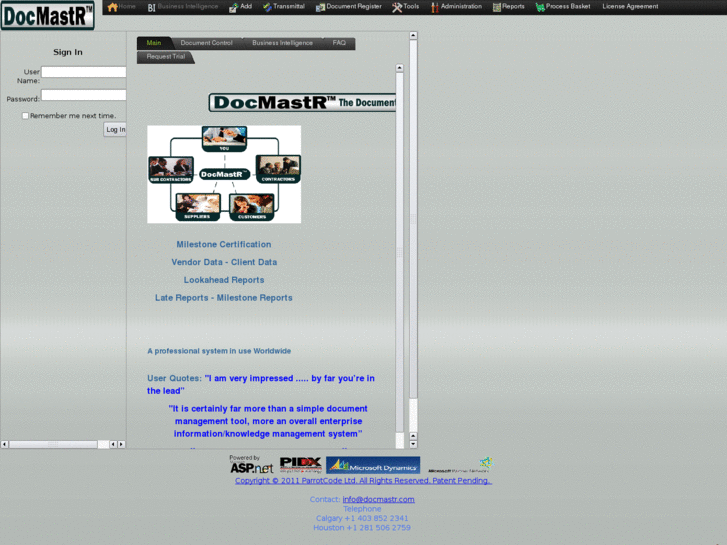Click the Lookahead Reports text
This screenshot has height=545, width=727.
(224, 280)
